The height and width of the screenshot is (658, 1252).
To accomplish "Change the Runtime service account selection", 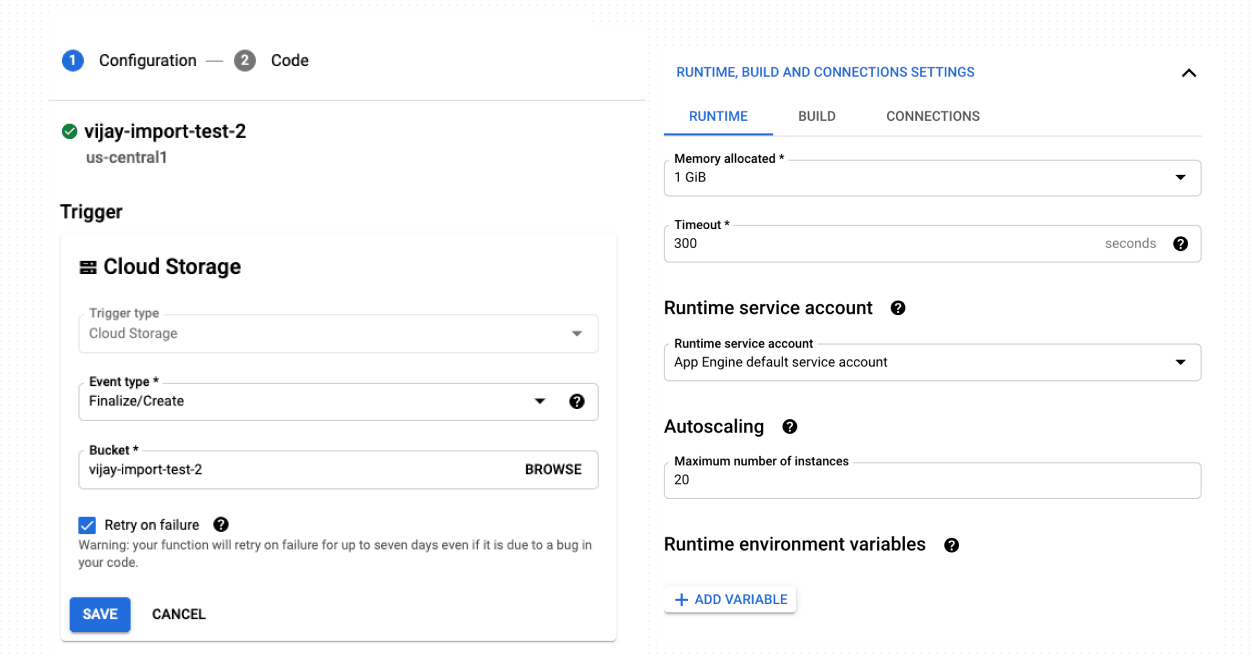I will coord(1180,362).
